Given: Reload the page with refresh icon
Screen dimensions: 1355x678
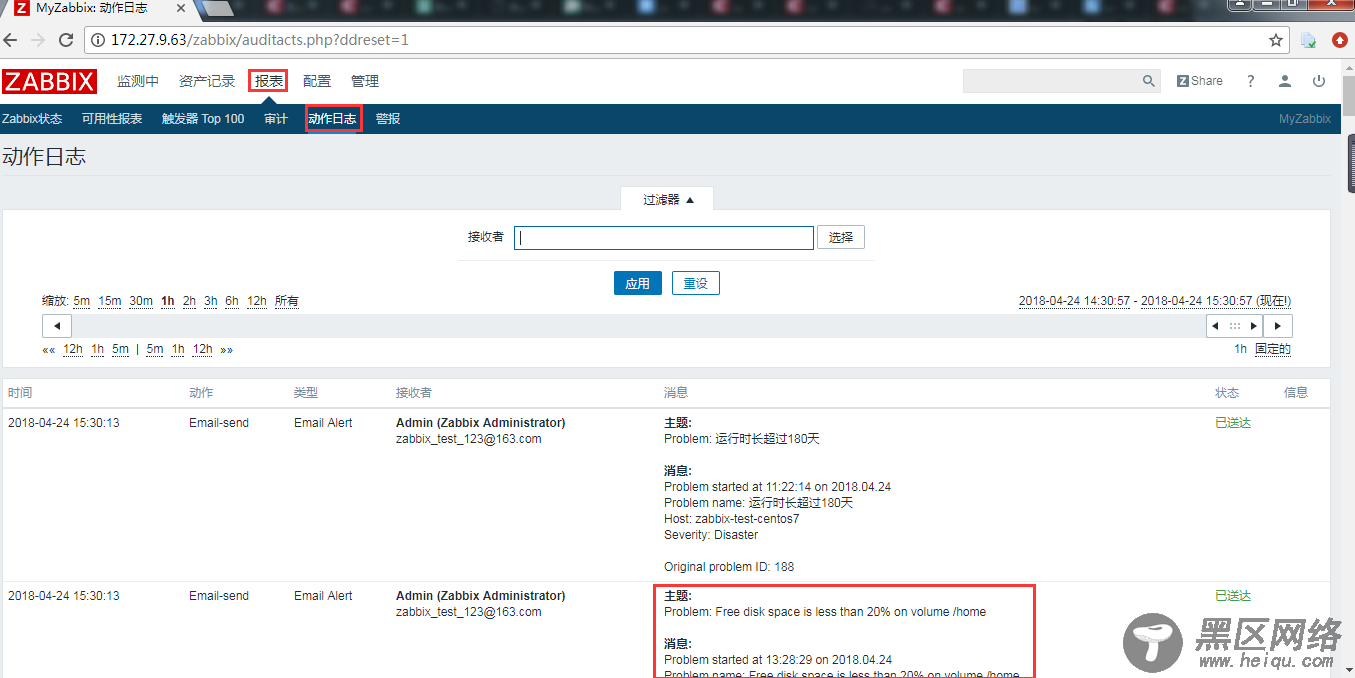Looking at the screenshot, I should click(x=66, y=41).
